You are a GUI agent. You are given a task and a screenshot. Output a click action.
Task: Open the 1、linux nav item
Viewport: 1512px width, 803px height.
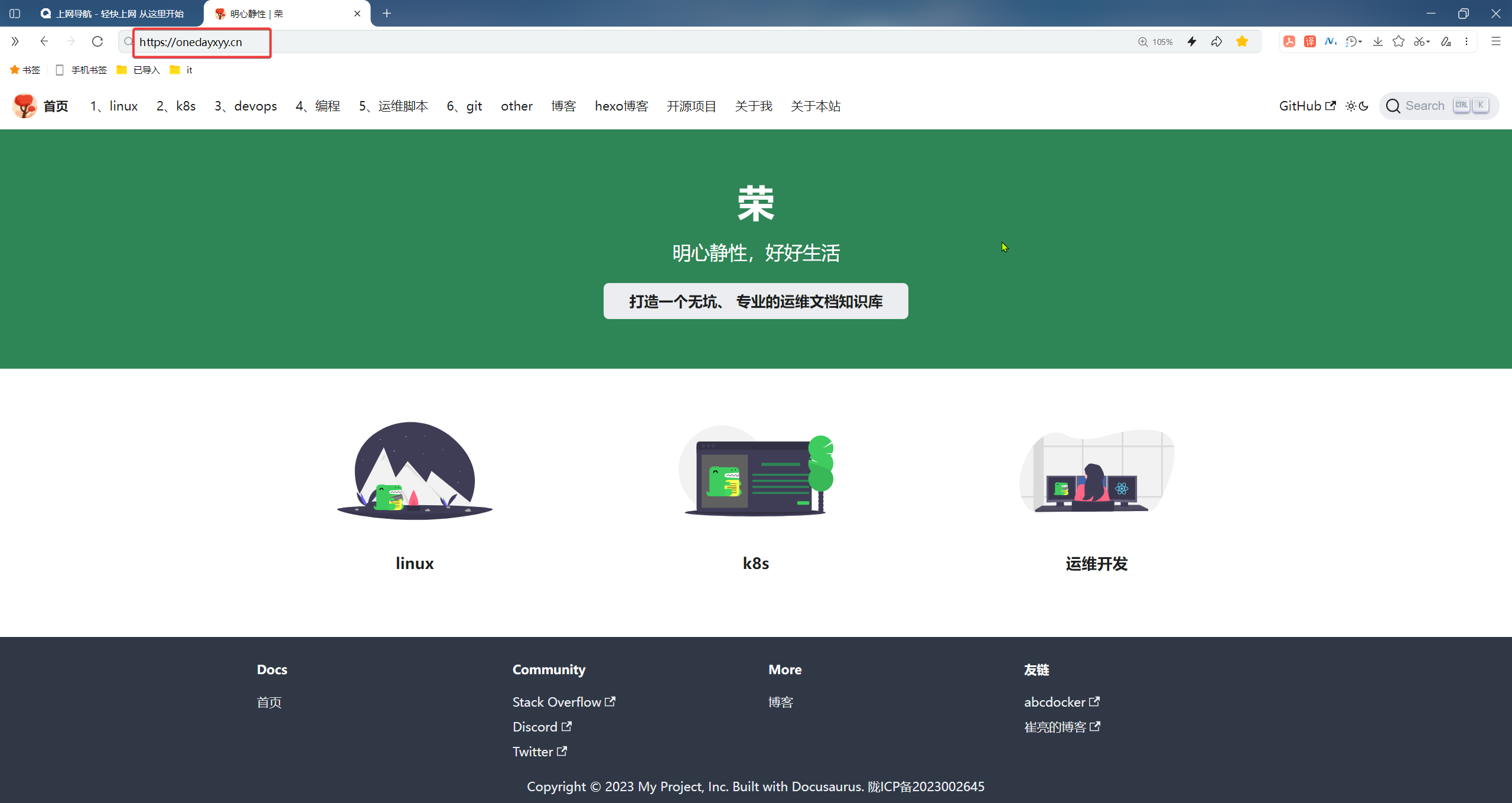pos(114,106)
